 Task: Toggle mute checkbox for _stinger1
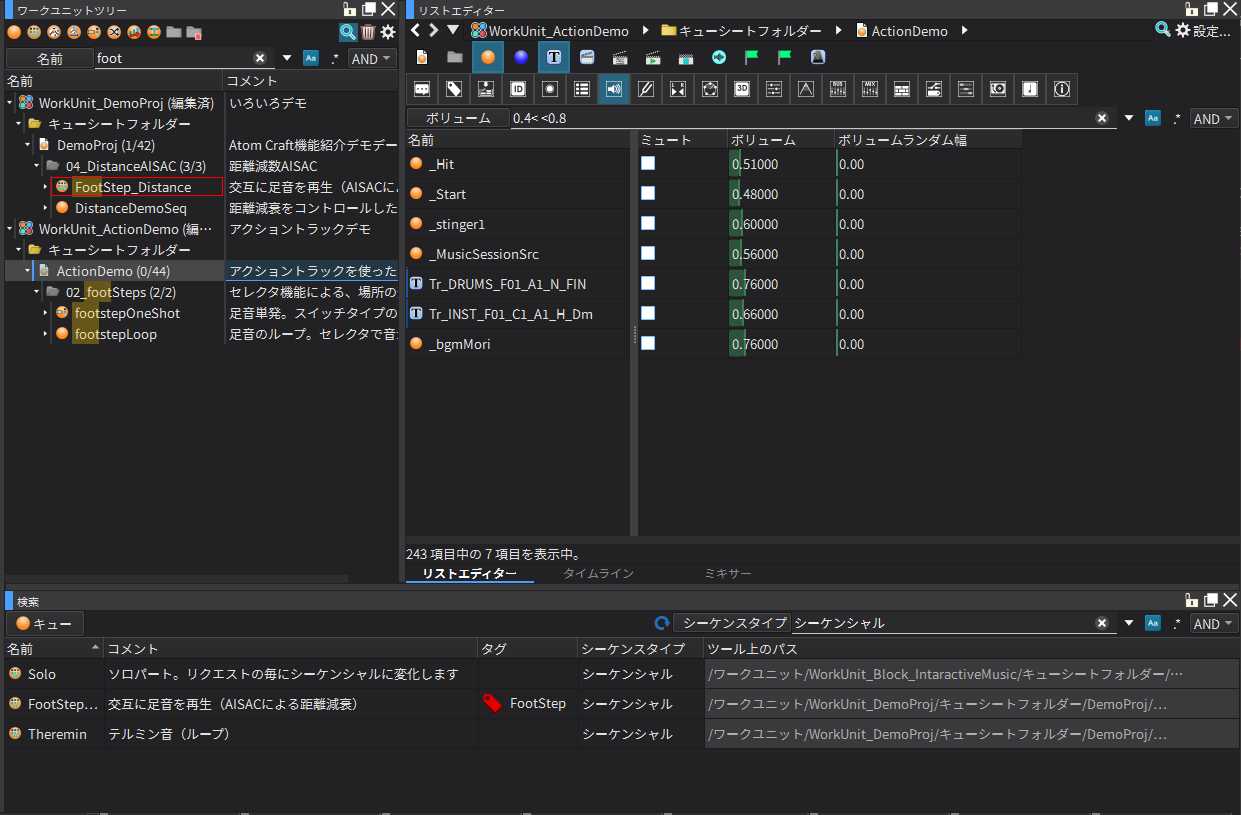pyautogui.click(x=648, y=223)
